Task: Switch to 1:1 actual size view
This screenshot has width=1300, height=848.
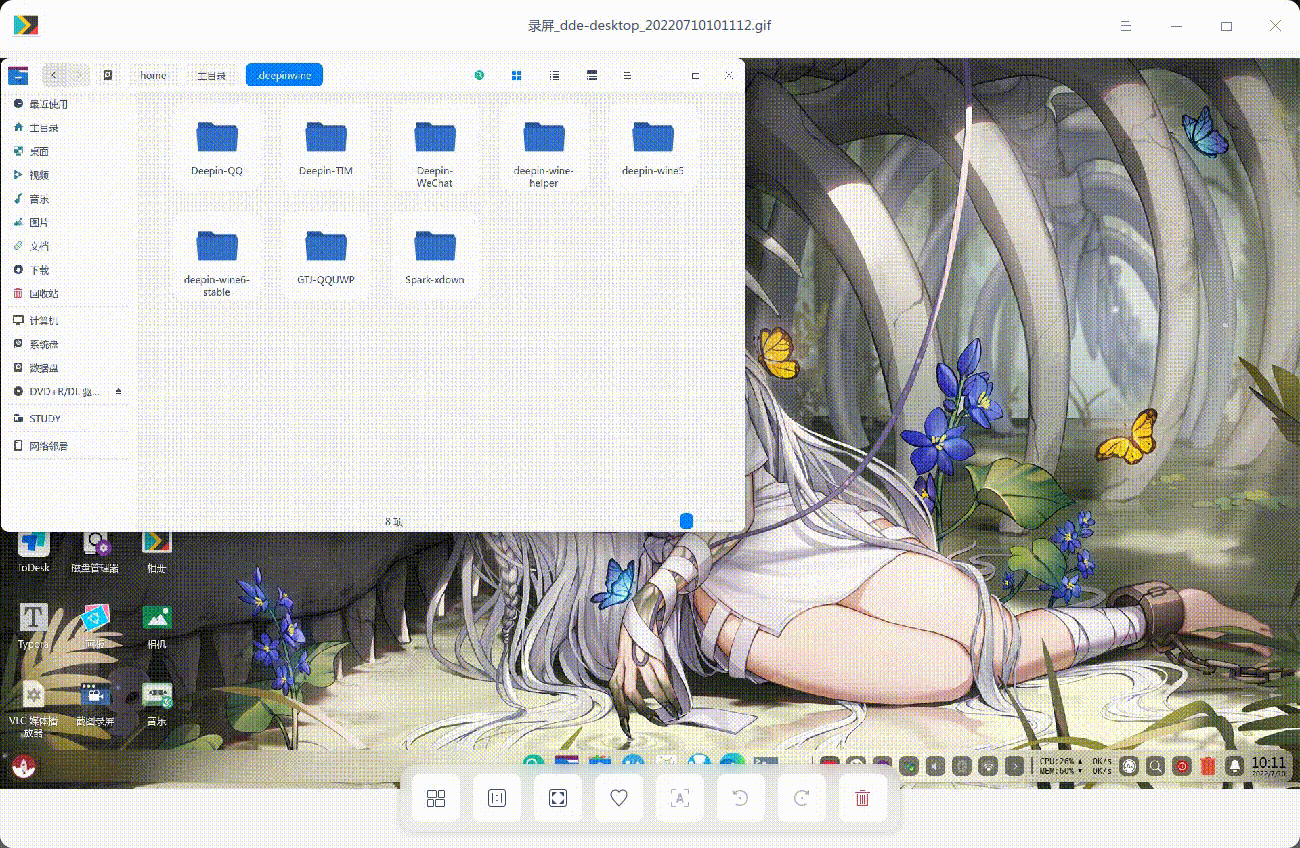Action: point(497,798)
